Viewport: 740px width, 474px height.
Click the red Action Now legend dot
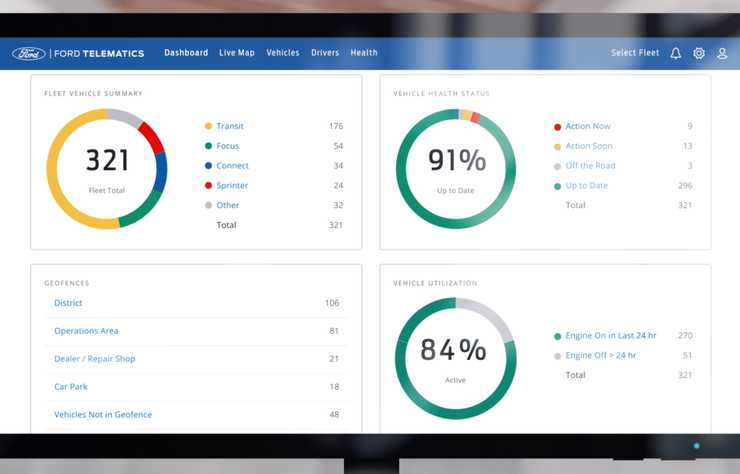point(557,127)
